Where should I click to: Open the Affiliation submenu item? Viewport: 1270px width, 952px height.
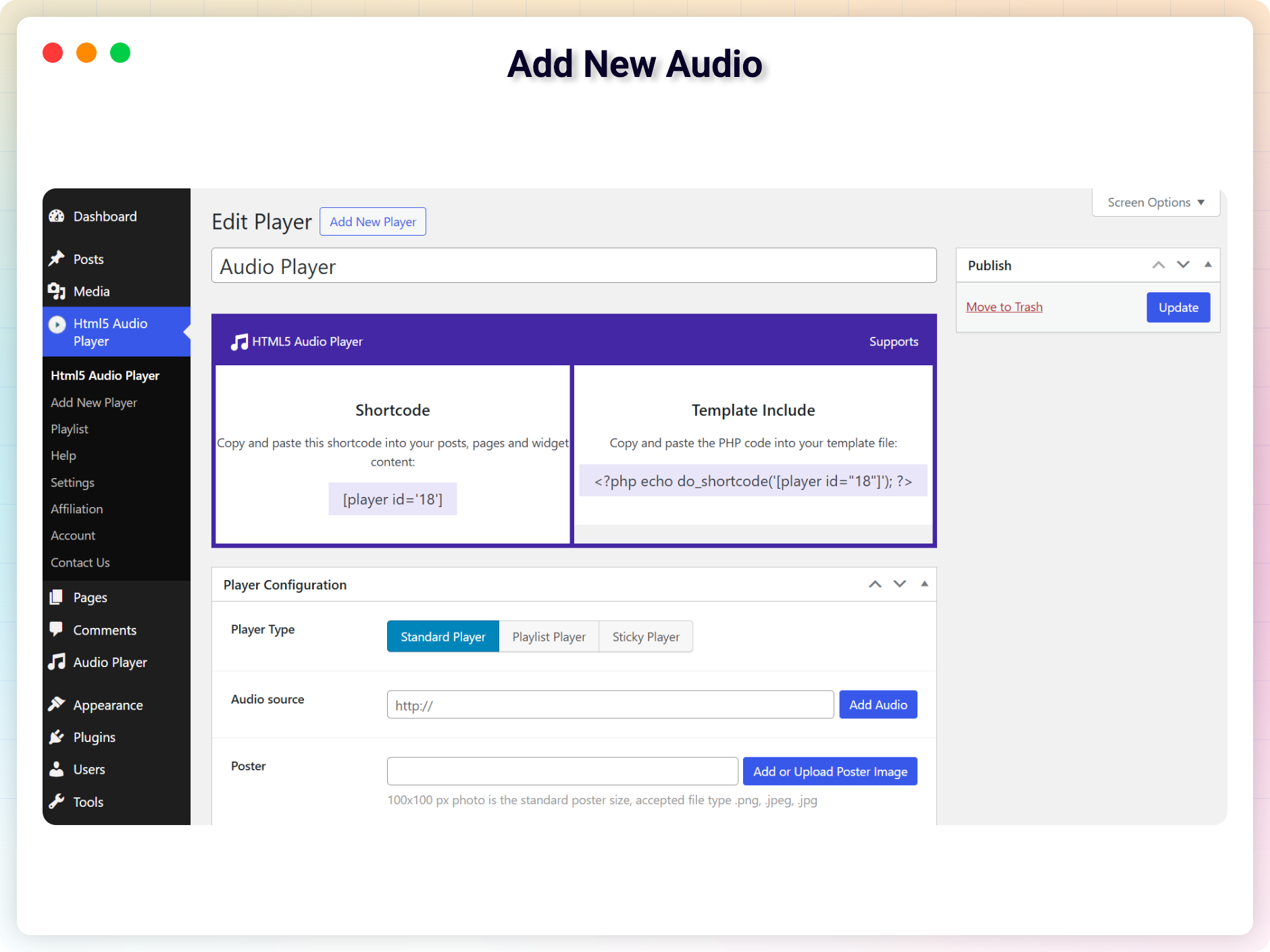(77, 509)
